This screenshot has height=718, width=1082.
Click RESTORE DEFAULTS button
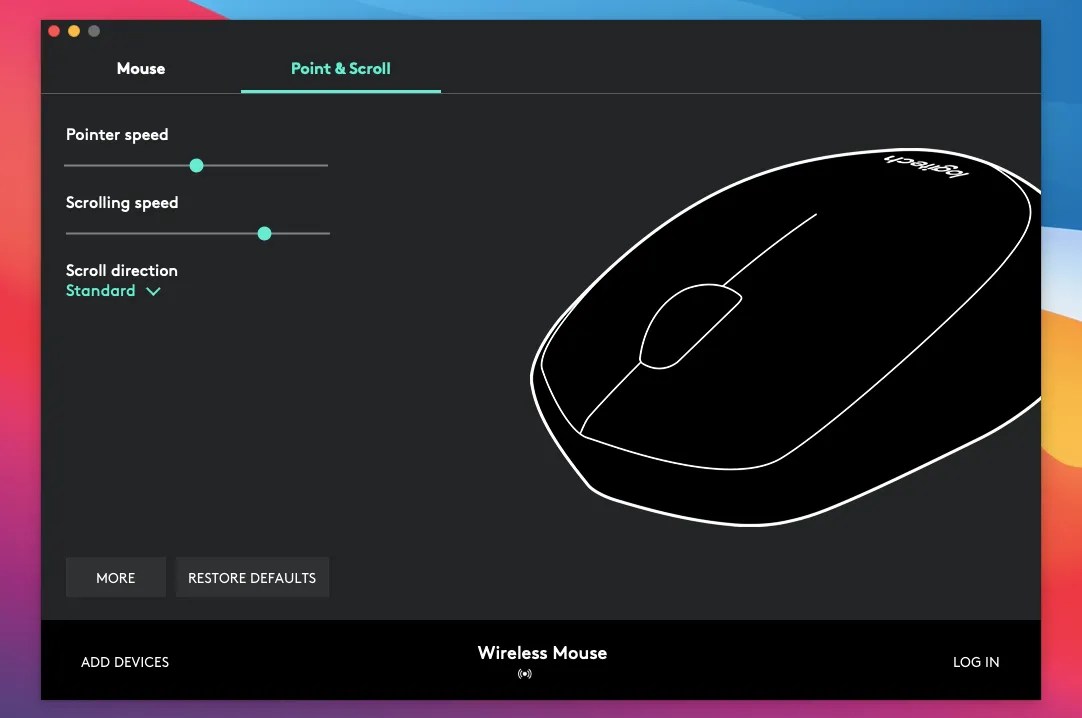pyautogui.click(x=252, y=577)
